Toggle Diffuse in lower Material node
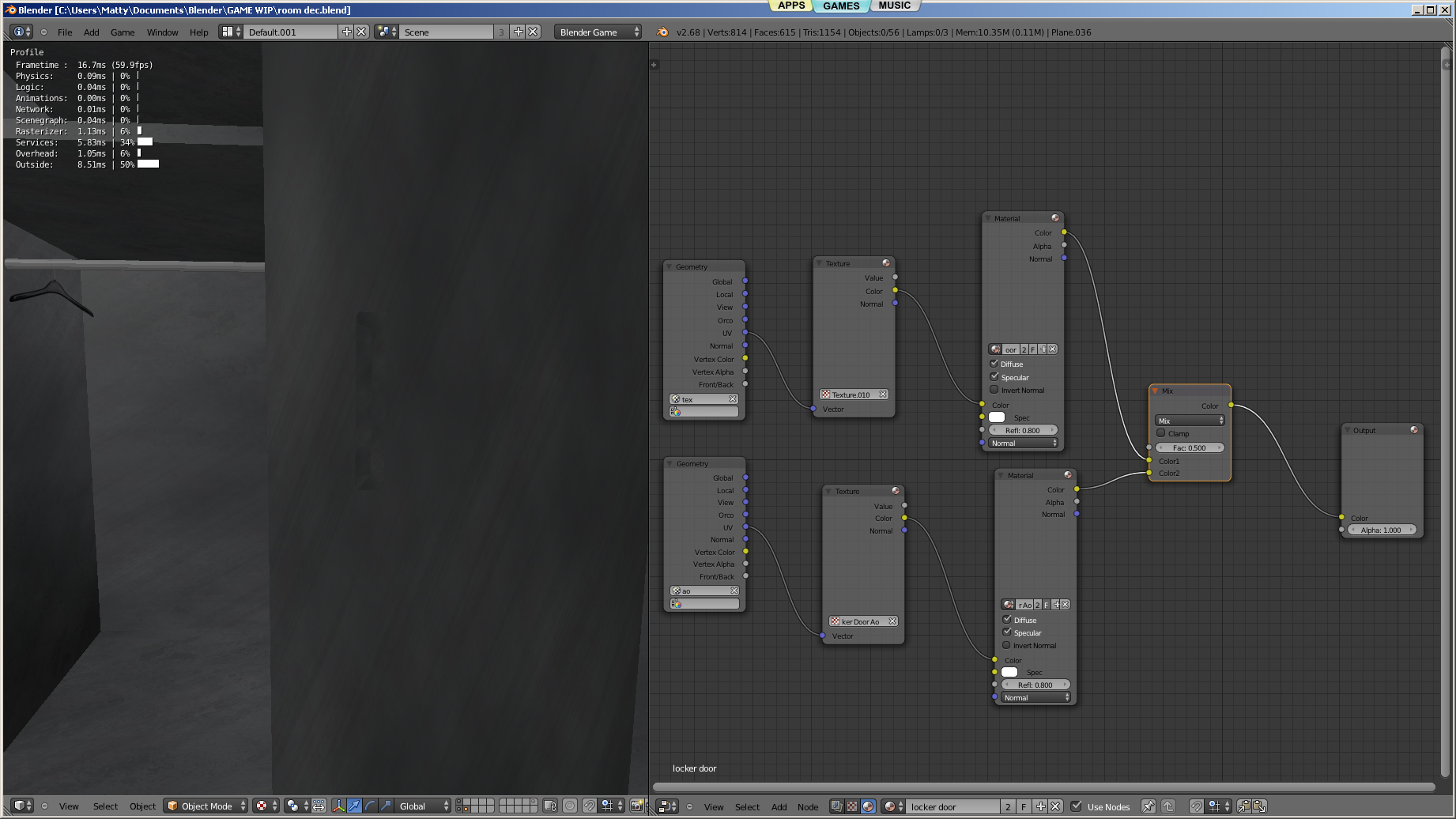This screenshot has height=819, width=1456. (x=1007, y=620)
